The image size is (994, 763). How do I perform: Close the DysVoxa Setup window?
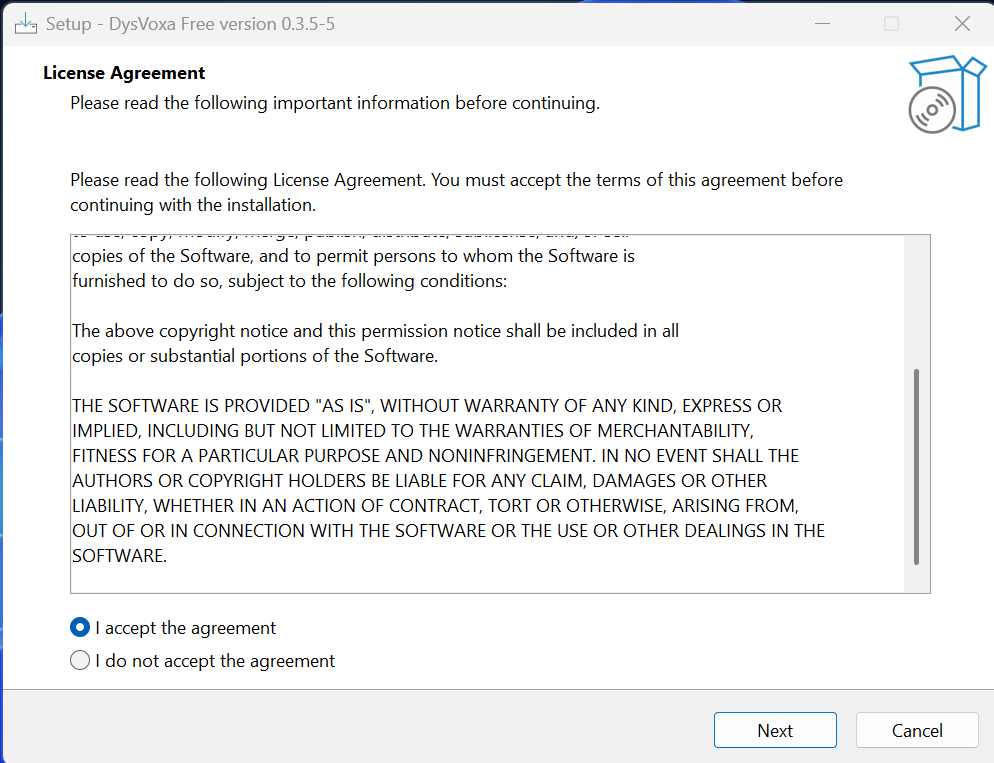point(962,24)
